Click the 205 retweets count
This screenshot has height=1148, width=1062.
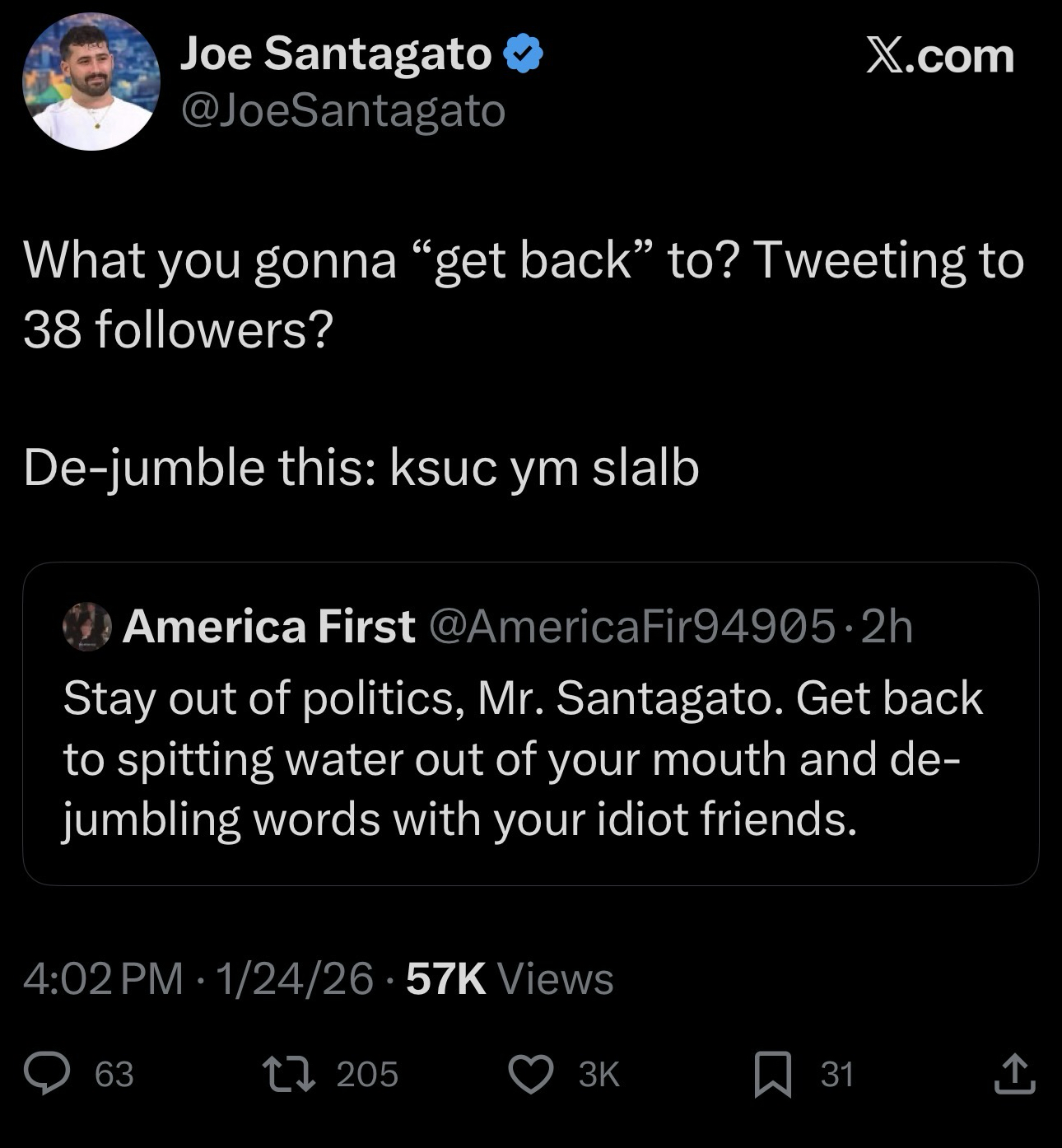click(367, 1074)
